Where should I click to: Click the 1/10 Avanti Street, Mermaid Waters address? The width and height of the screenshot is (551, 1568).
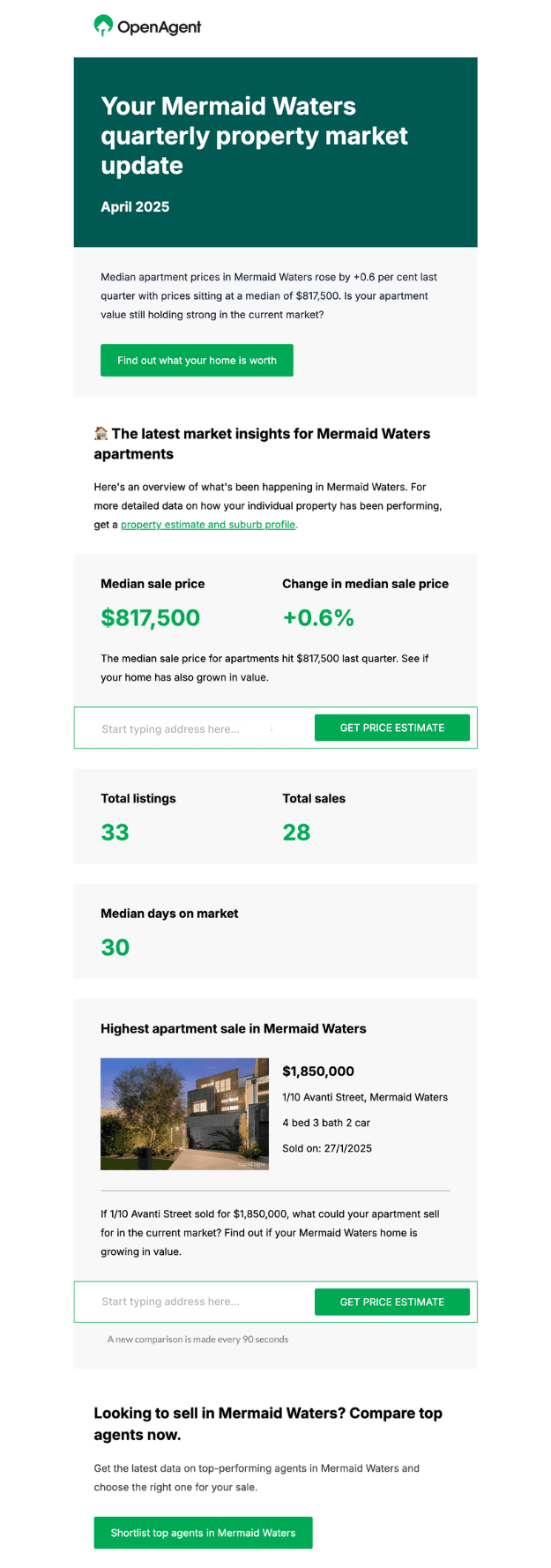coord(365,1097)
